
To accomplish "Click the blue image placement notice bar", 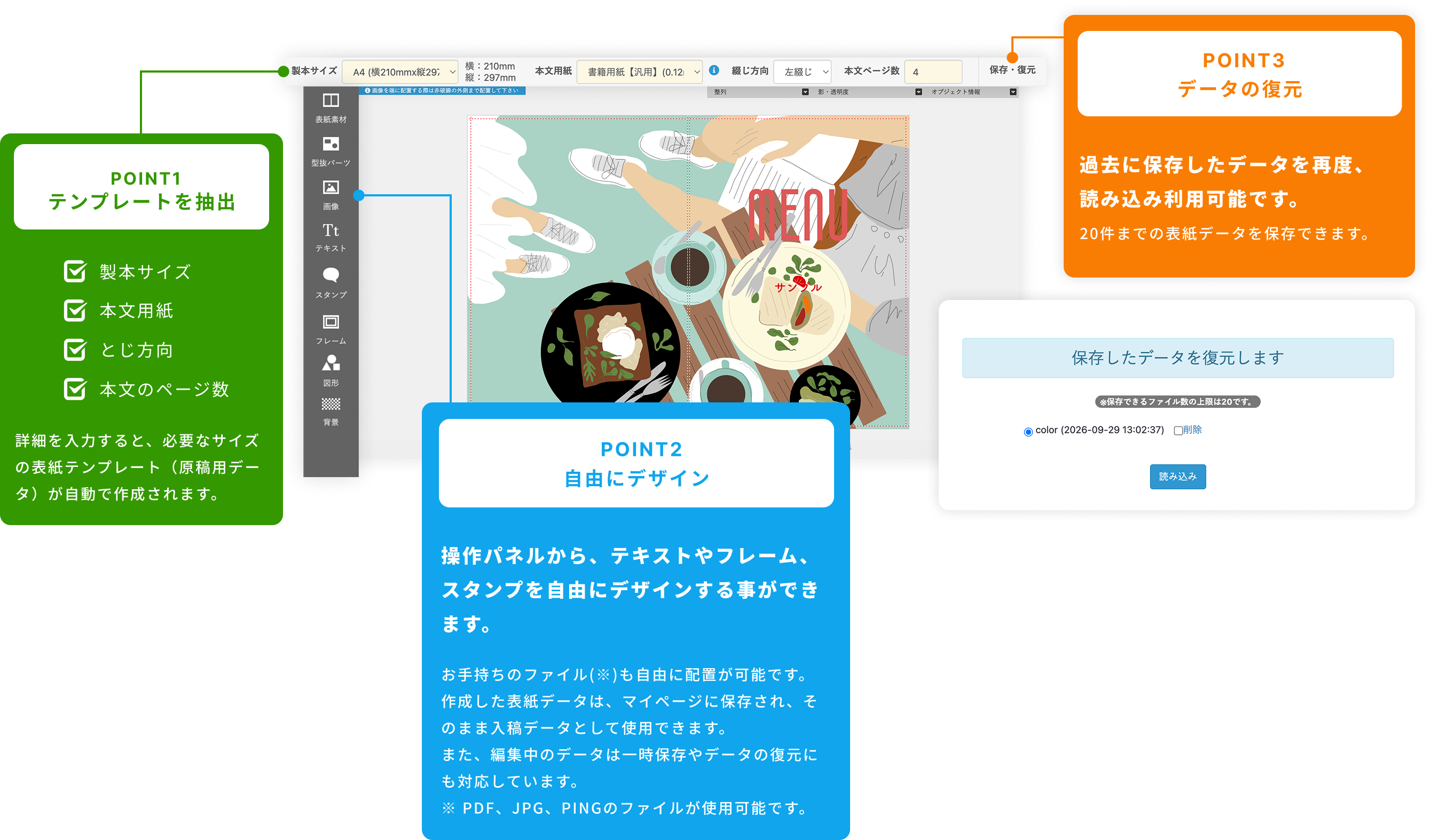I will coord(443,91).
